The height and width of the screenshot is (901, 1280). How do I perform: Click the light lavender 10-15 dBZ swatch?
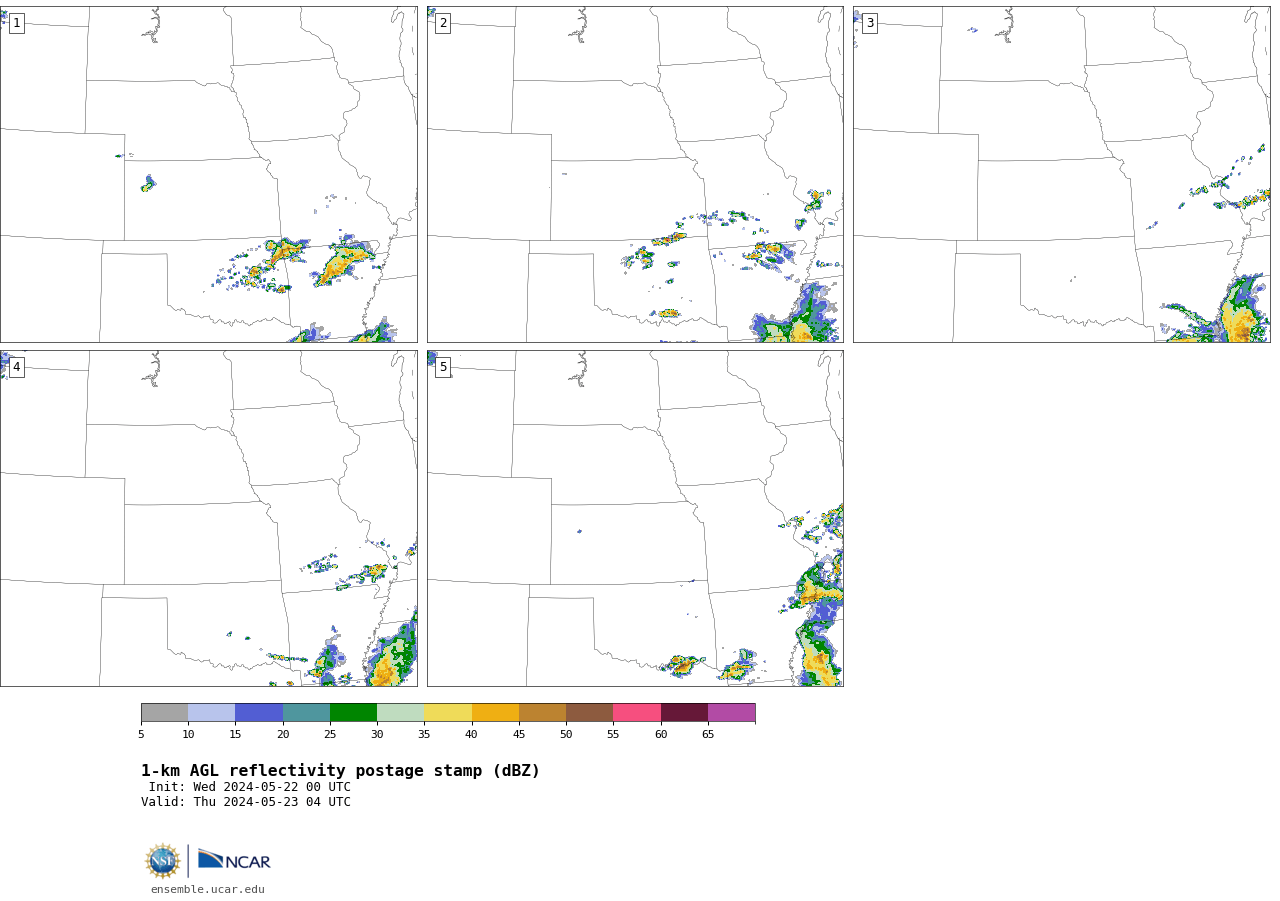point(211,712)
